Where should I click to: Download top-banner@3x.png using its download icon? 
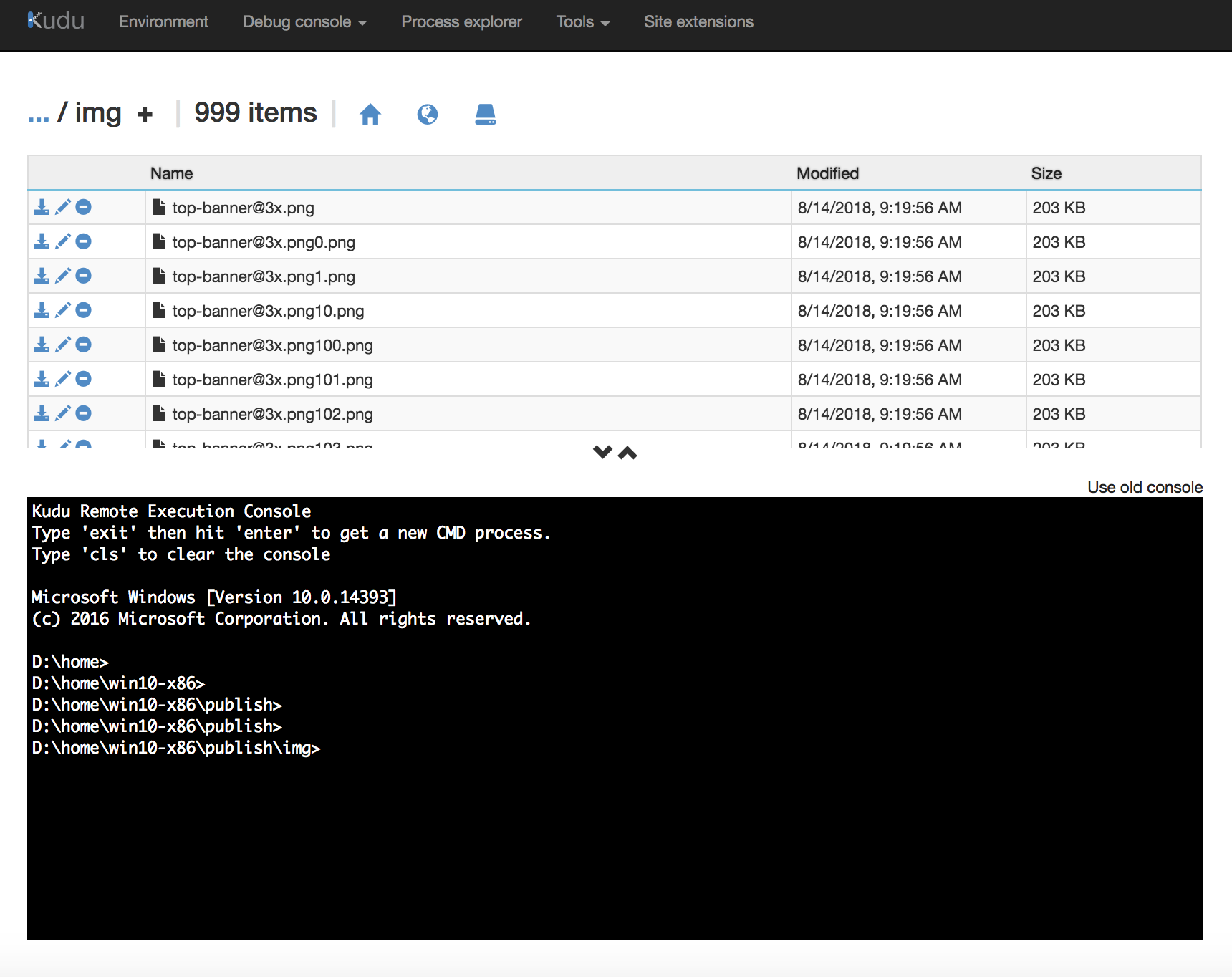42,207
